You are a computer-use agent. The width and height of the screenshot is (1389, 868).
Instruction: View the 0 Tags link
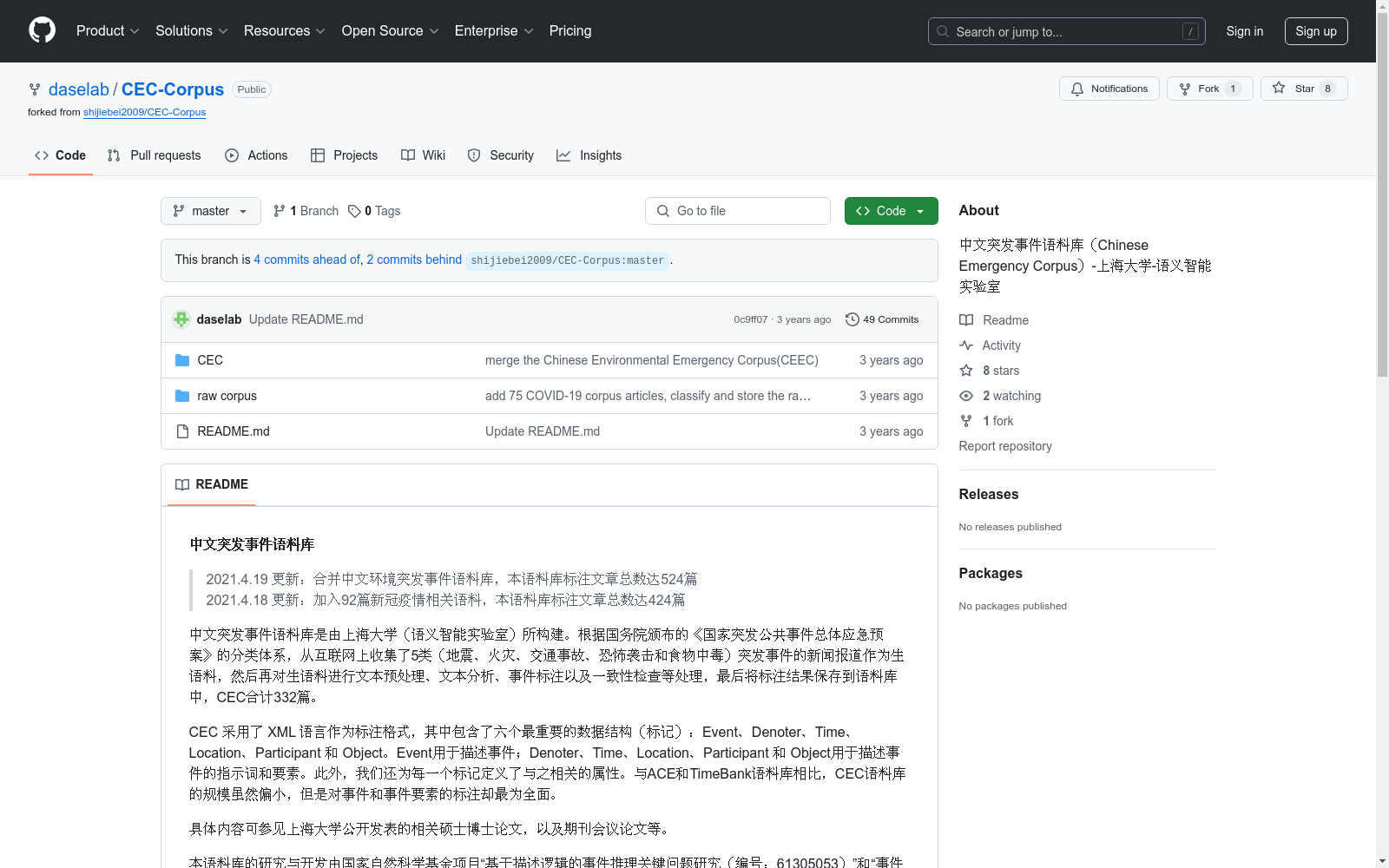point(374,211)
